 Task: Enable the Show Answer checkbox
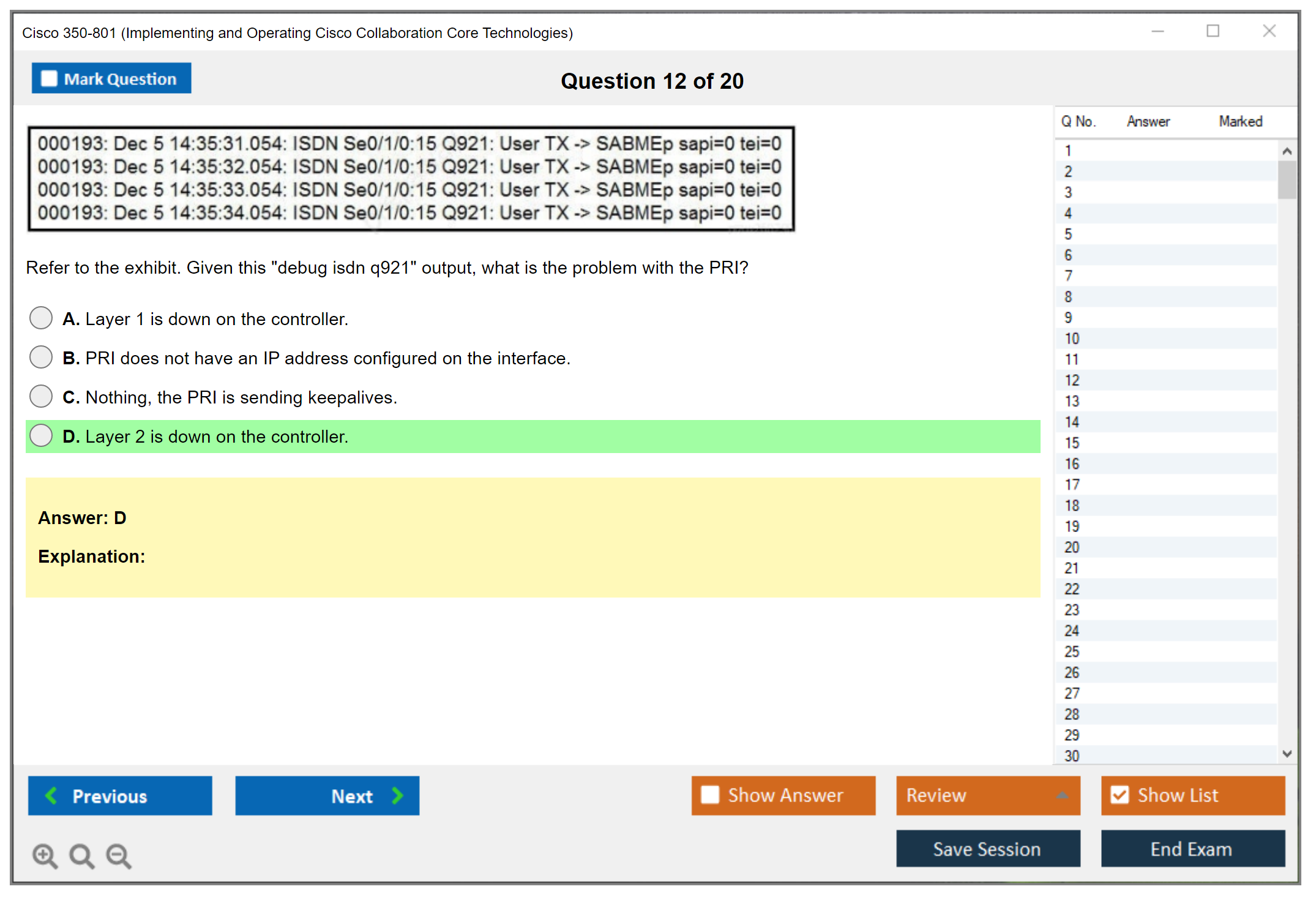pyautogui.click(x=710, y=795)
